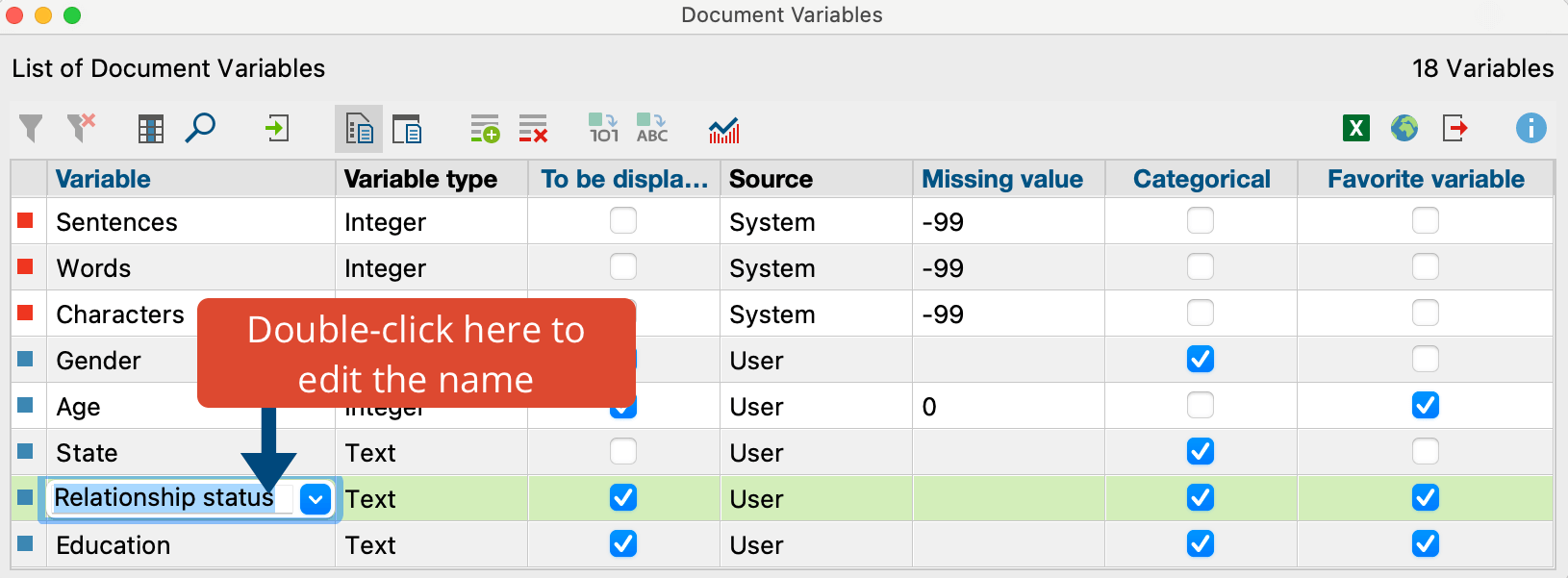Image resolution: width=1568 pixels, height=578 pixels.
Task: Click the export icon with red arrow
Action: (x=1454, y=128)
